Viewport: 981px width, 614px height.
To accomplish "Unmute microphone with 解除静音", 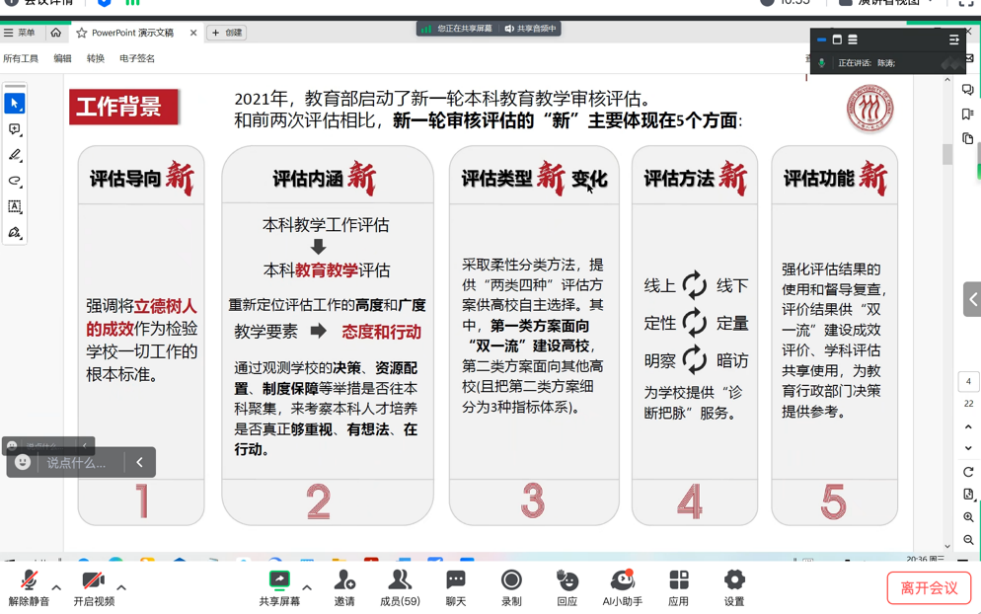I will tap(29, 587).
